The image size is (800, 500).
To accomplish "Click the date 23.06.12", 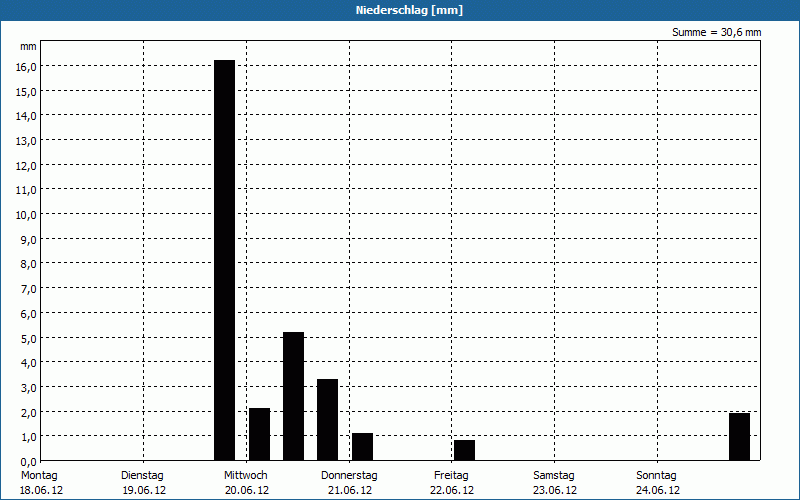I will [555, 490].
